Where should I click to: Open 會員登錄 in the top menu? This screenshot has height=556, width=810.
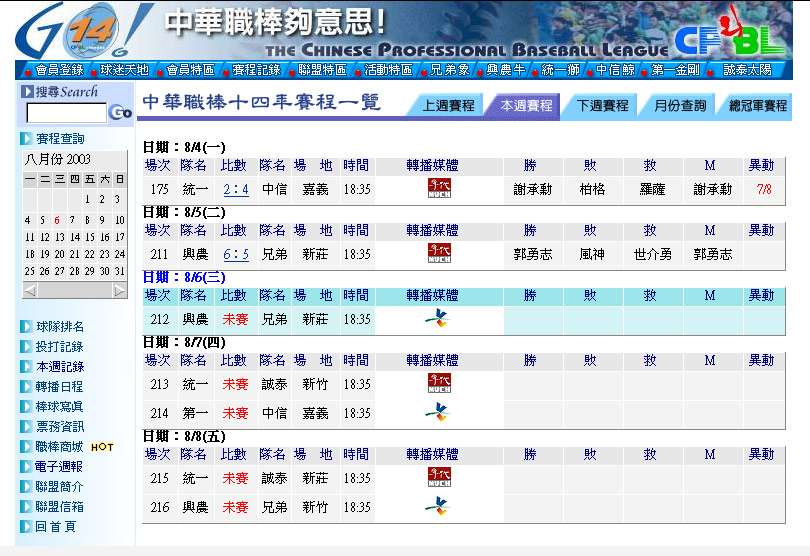tap(59, 70)
